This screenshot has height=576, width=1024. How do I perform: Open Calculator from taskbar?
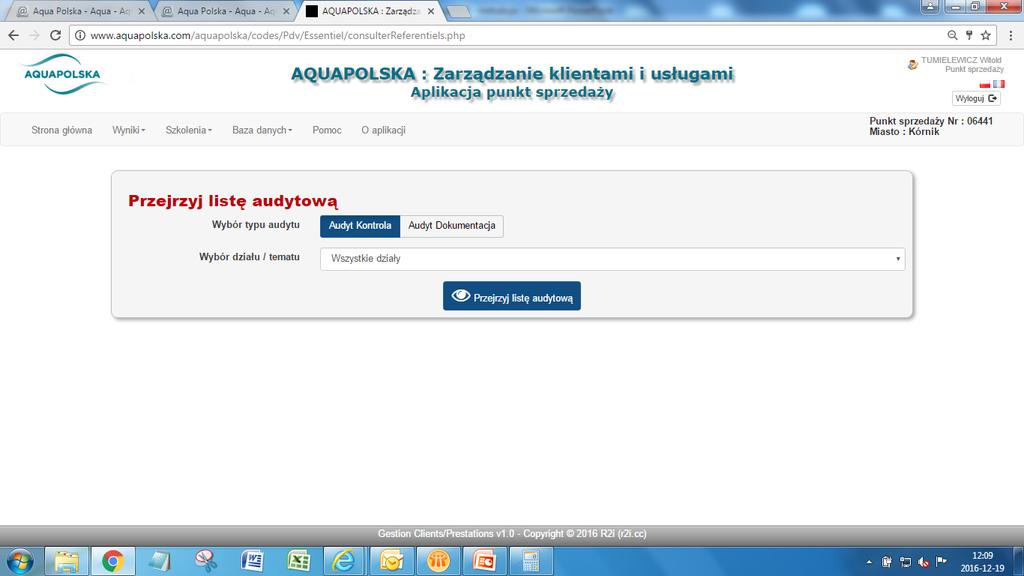coord(531,561)
